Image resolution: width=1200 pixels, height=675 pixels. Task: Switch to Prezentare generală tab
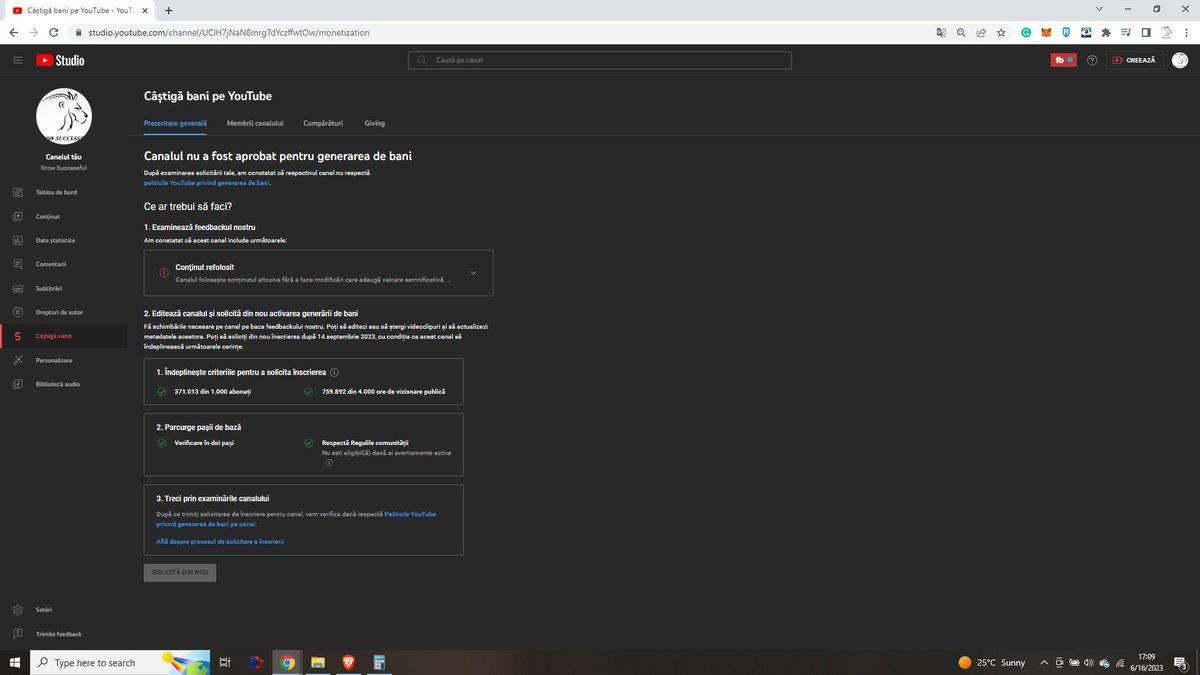click(x=175, y=123)
